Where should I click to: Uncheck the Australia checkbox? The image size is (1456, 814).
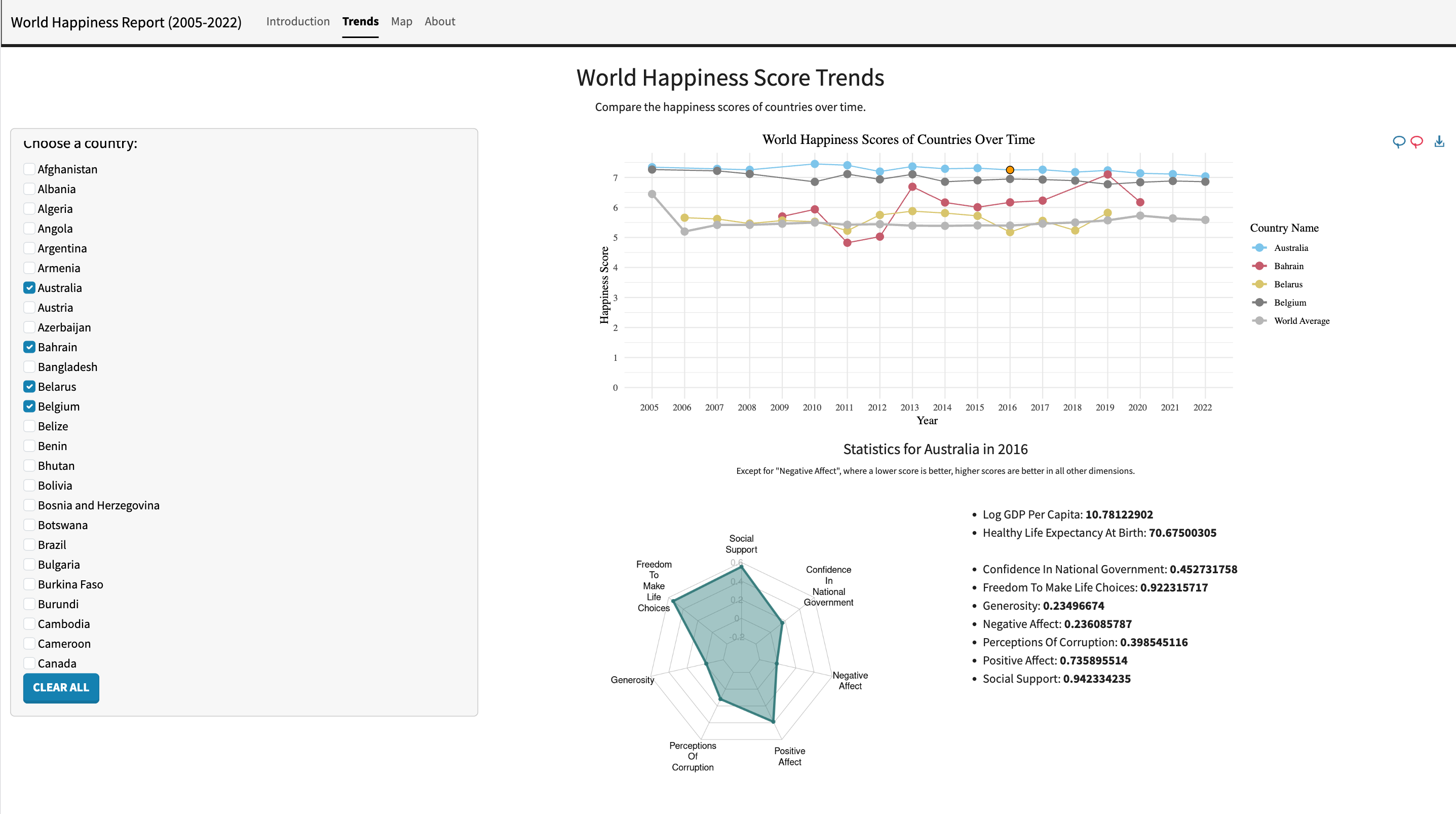pyautogui.click(x=29, y=287)
